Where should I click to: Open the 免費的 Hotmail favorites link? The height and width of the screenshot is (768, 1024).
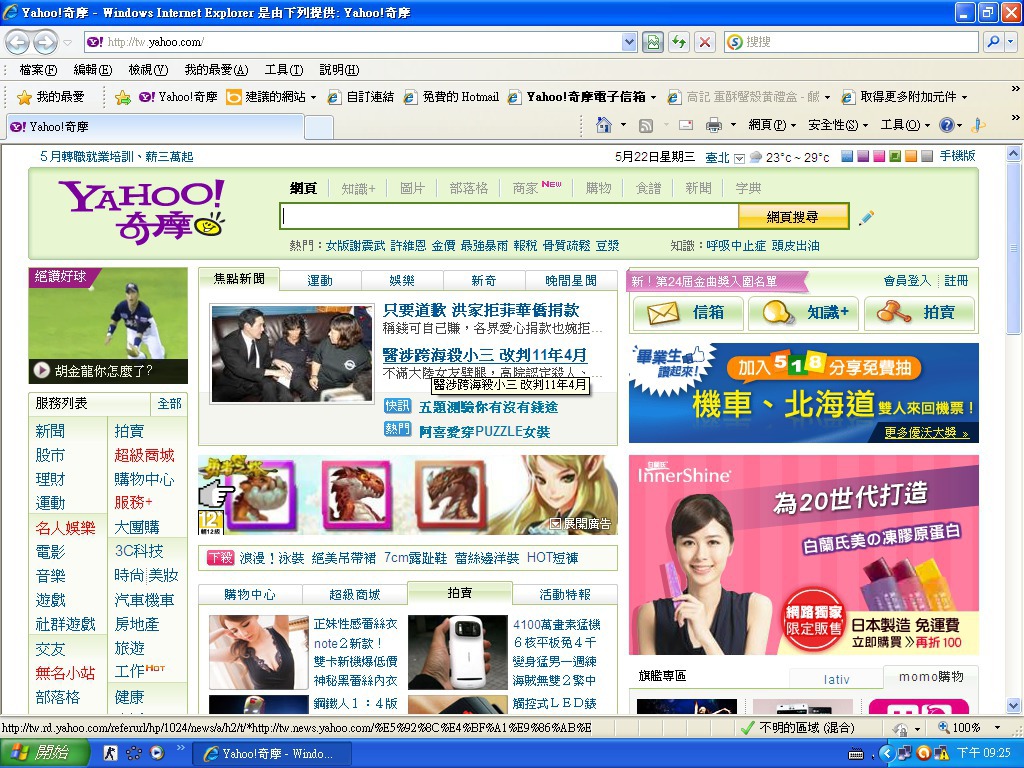point(451,97)
